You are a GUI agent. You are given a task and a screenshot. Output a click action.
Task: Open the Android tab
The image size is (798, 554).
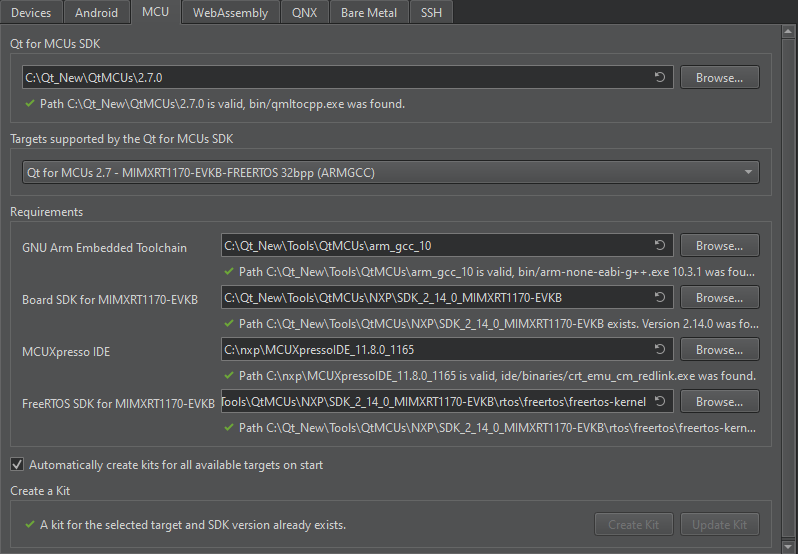(x=97, y=13)
